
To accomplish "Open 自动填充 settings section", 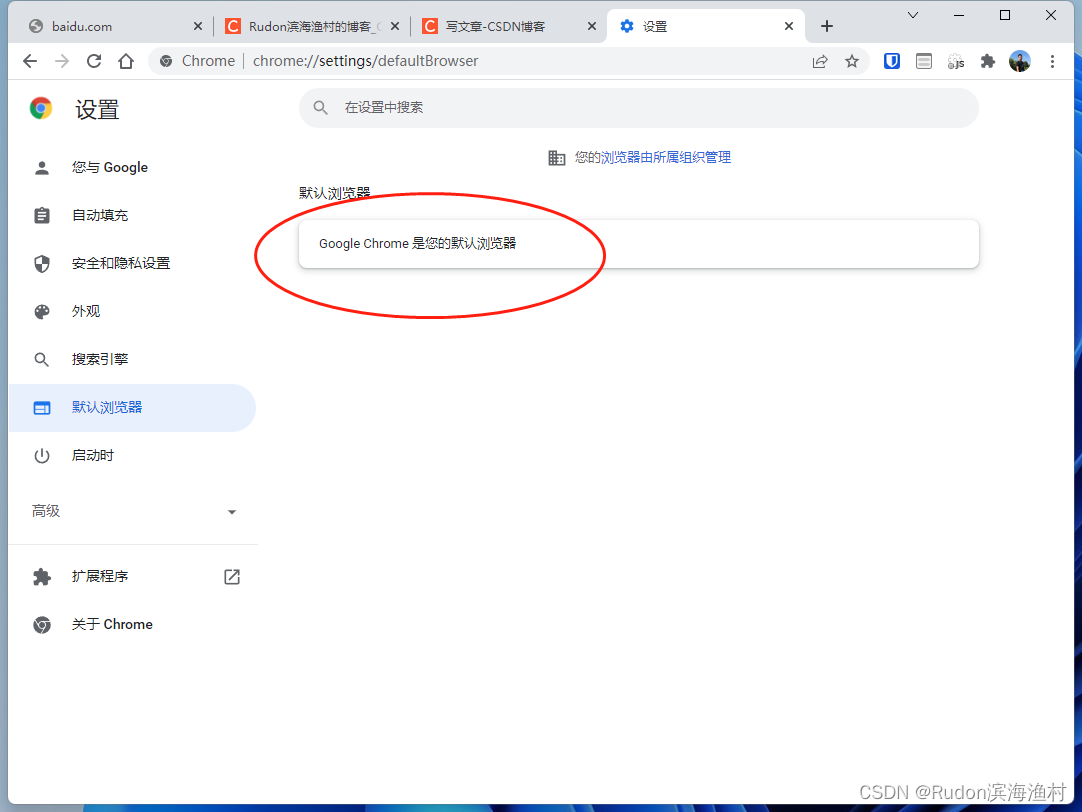I will 132,215.
